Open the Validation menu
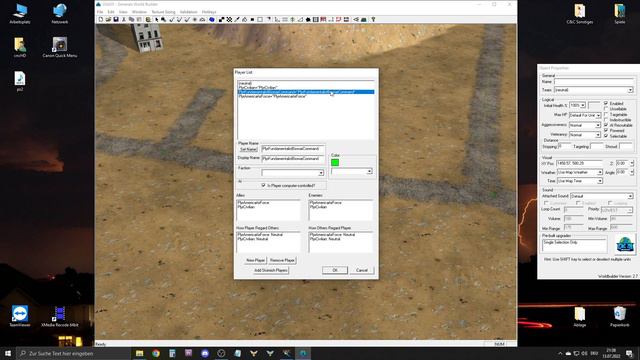 188,12
